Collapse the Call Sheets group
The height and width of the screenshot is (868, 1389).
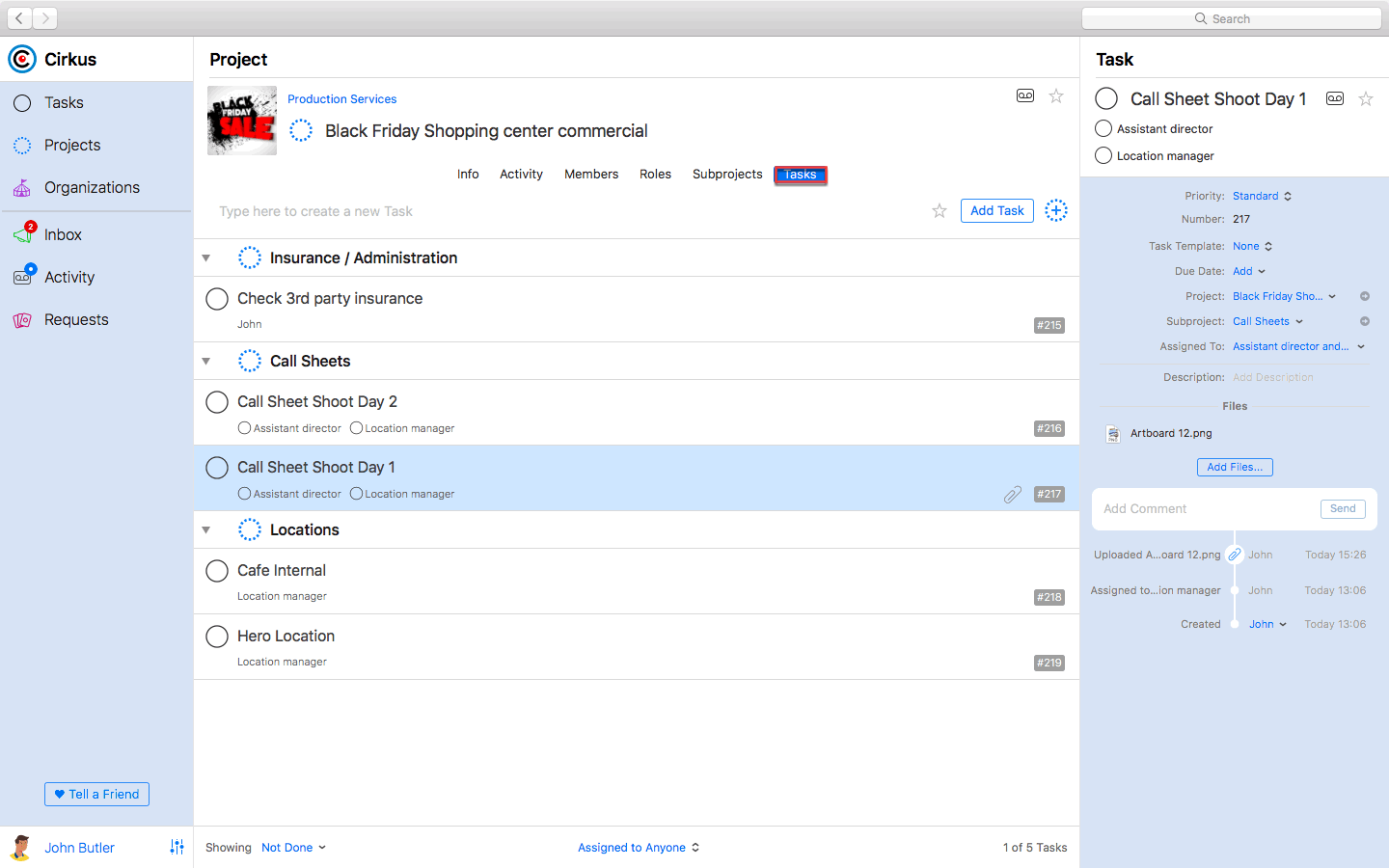click(x=205, y=360)
